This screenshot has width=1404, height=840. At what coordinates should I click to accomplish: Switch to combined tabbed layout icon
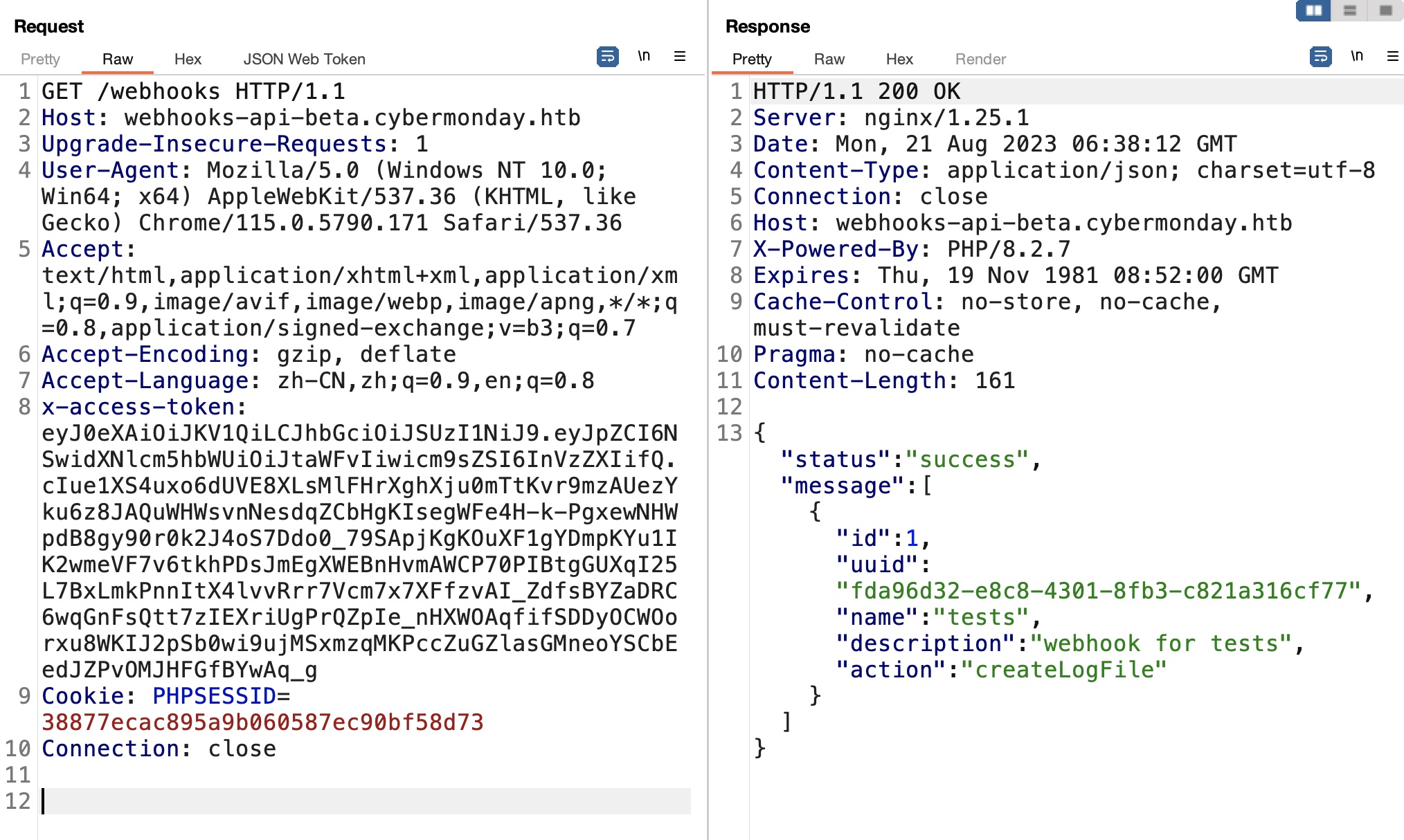(1385, 10)
